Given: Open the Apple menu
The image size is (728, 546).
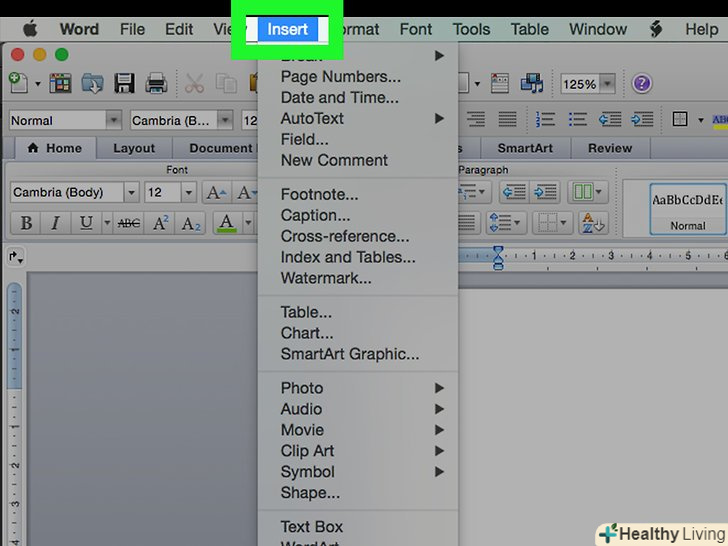Looking at the screenshot, I should click(x=30, y=29).
